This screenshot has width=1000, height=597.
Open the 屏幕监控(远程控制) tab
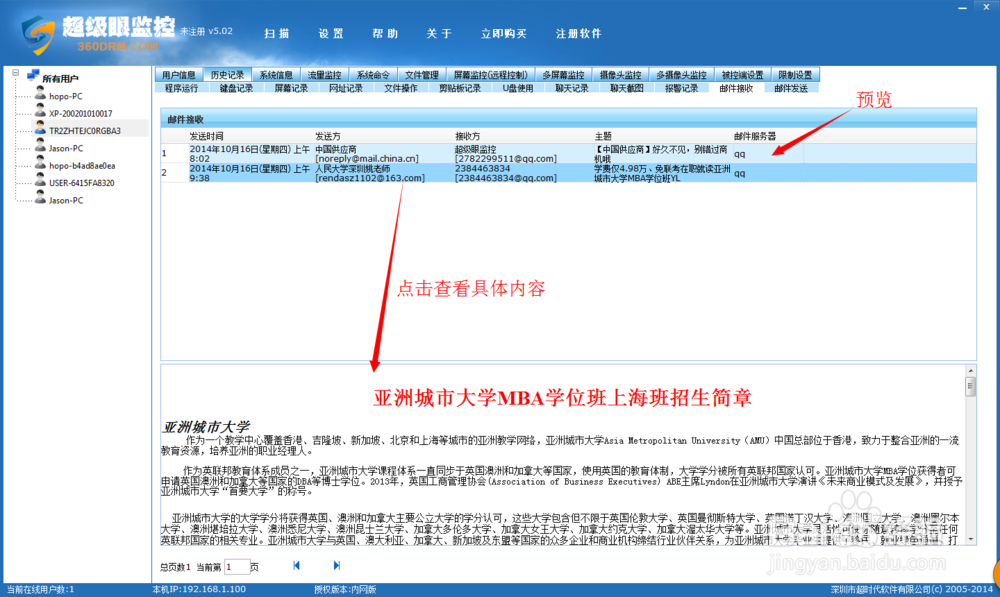click(x=490, y=75)
